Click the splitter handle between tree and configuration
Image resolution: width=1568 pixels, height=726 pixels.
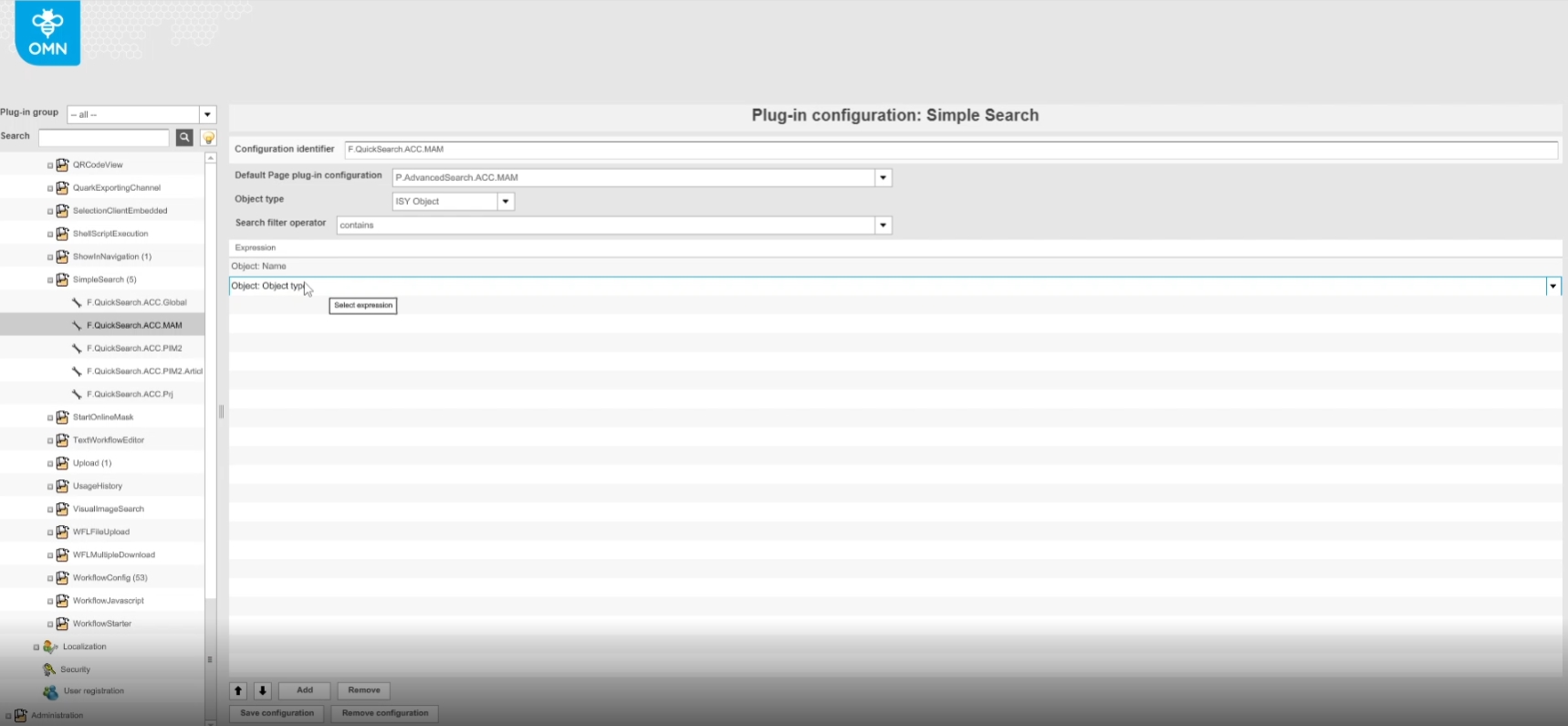tap(221, 412)
